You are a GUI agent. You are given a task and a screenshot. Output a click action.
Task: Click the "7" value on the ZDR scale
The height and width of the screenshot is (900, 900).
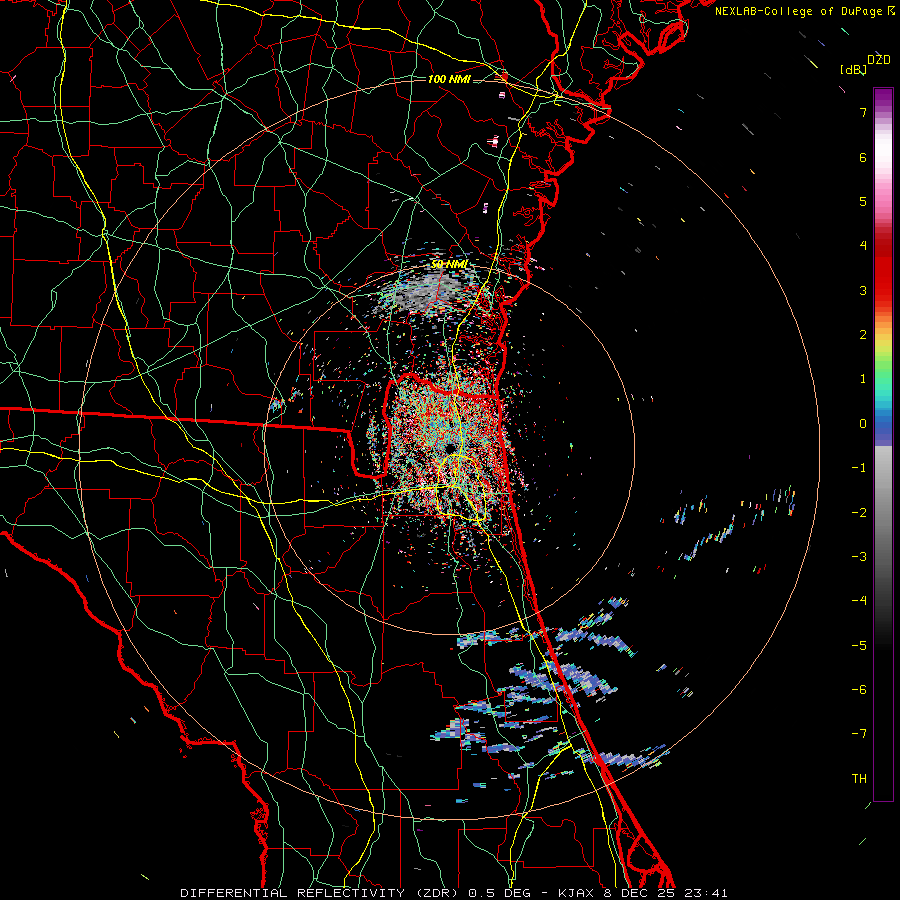point(863,112)
